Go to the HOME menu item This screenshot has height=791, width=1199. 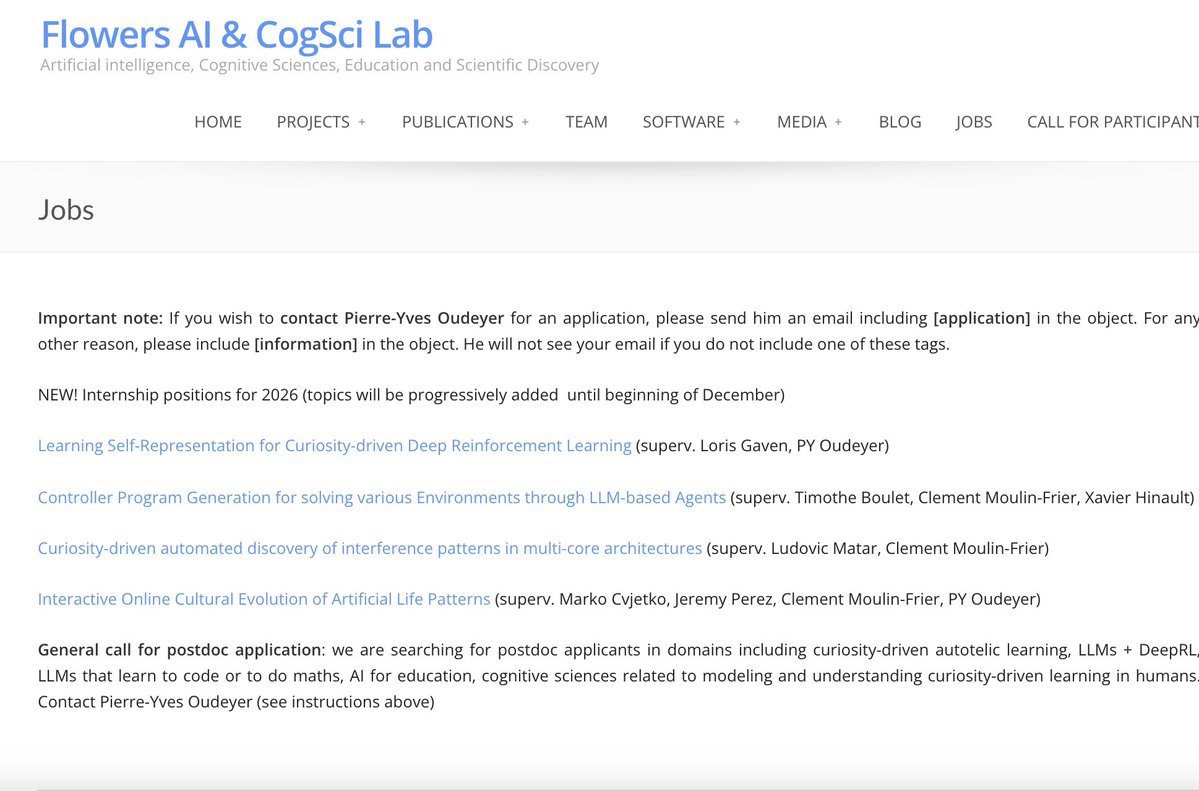(x=218, y=122)
